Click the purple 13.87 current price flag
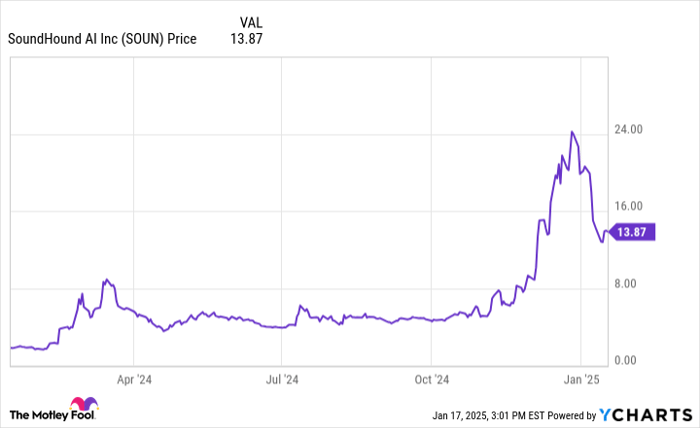 click(x=632, y=232)
